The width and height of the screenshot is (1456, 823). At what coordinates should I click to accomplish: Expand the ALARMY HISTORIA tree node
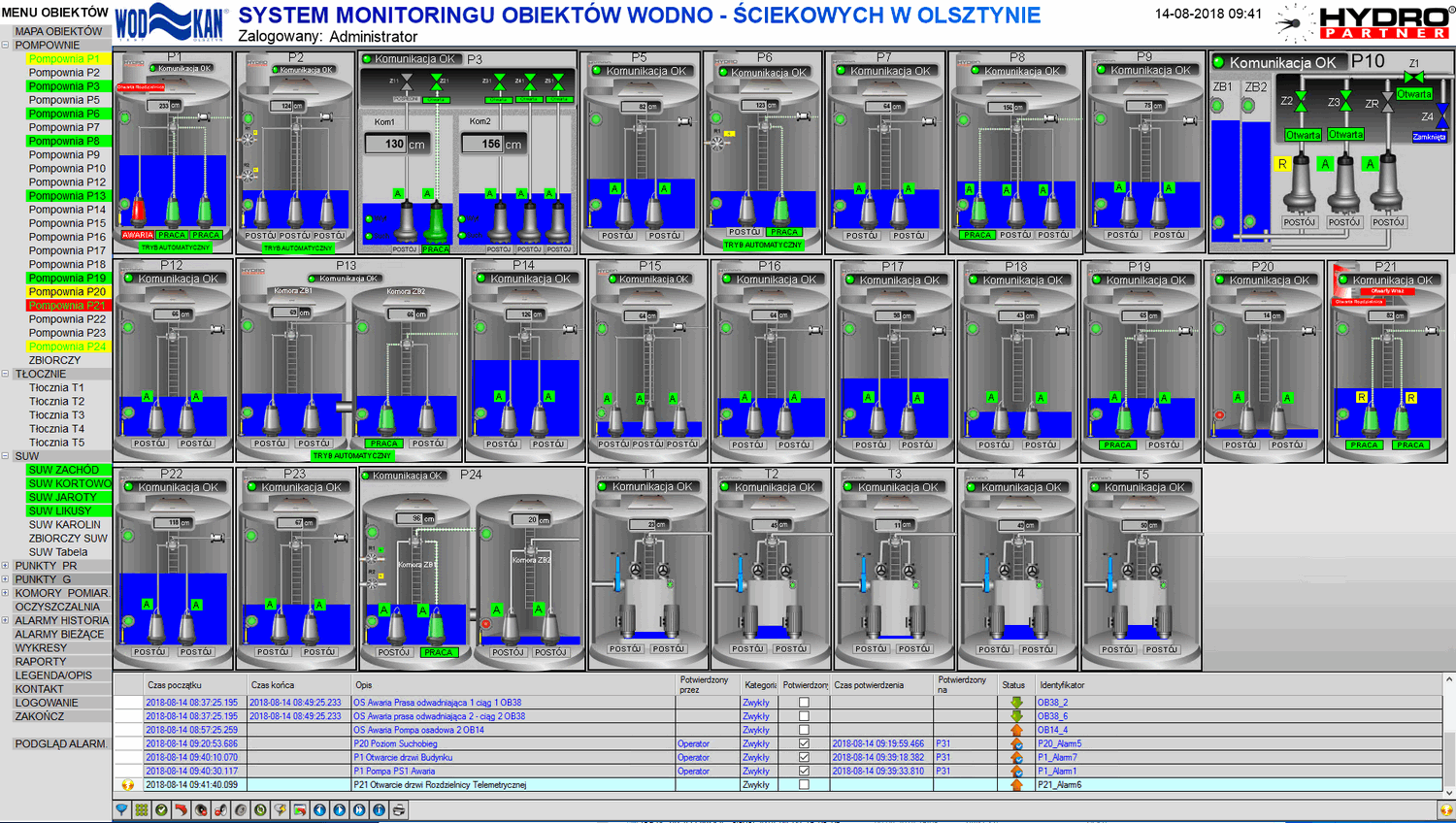5,620
